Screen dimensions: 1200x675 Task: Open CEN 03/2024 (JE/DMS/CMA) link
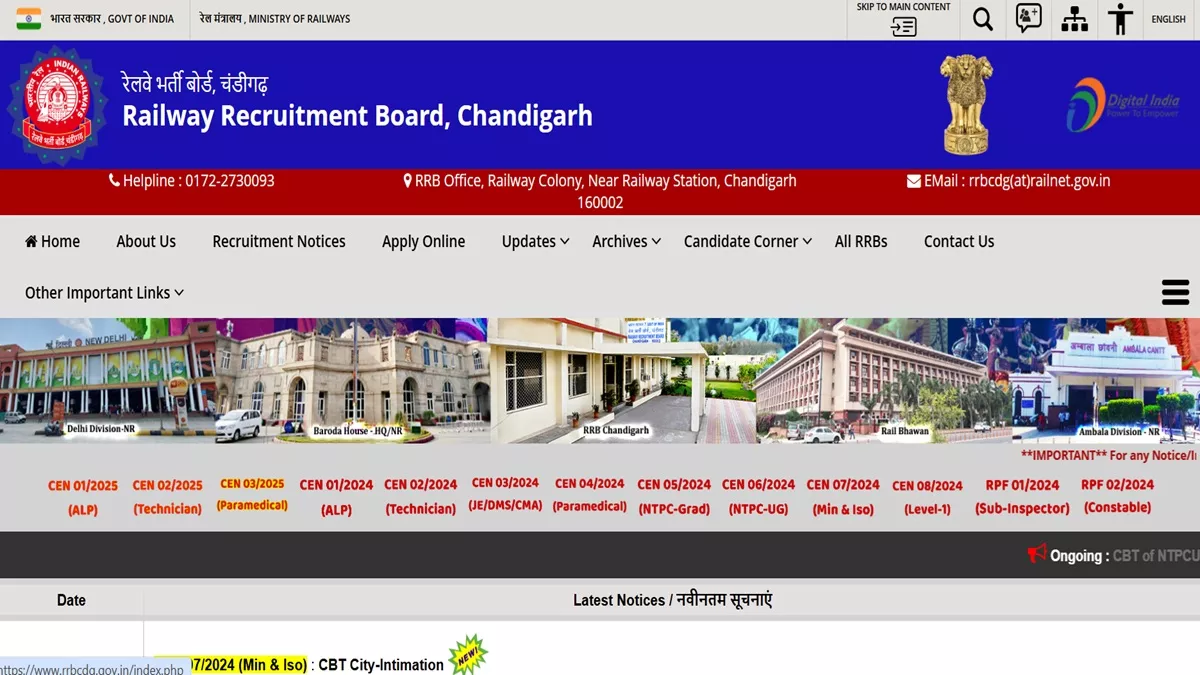505,494
